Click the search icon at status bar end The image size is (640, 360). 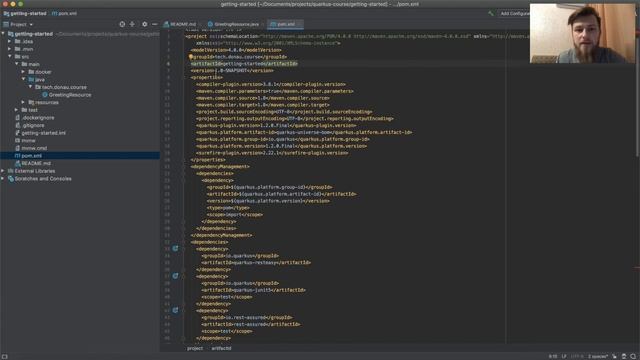click(x=633, y=356)
